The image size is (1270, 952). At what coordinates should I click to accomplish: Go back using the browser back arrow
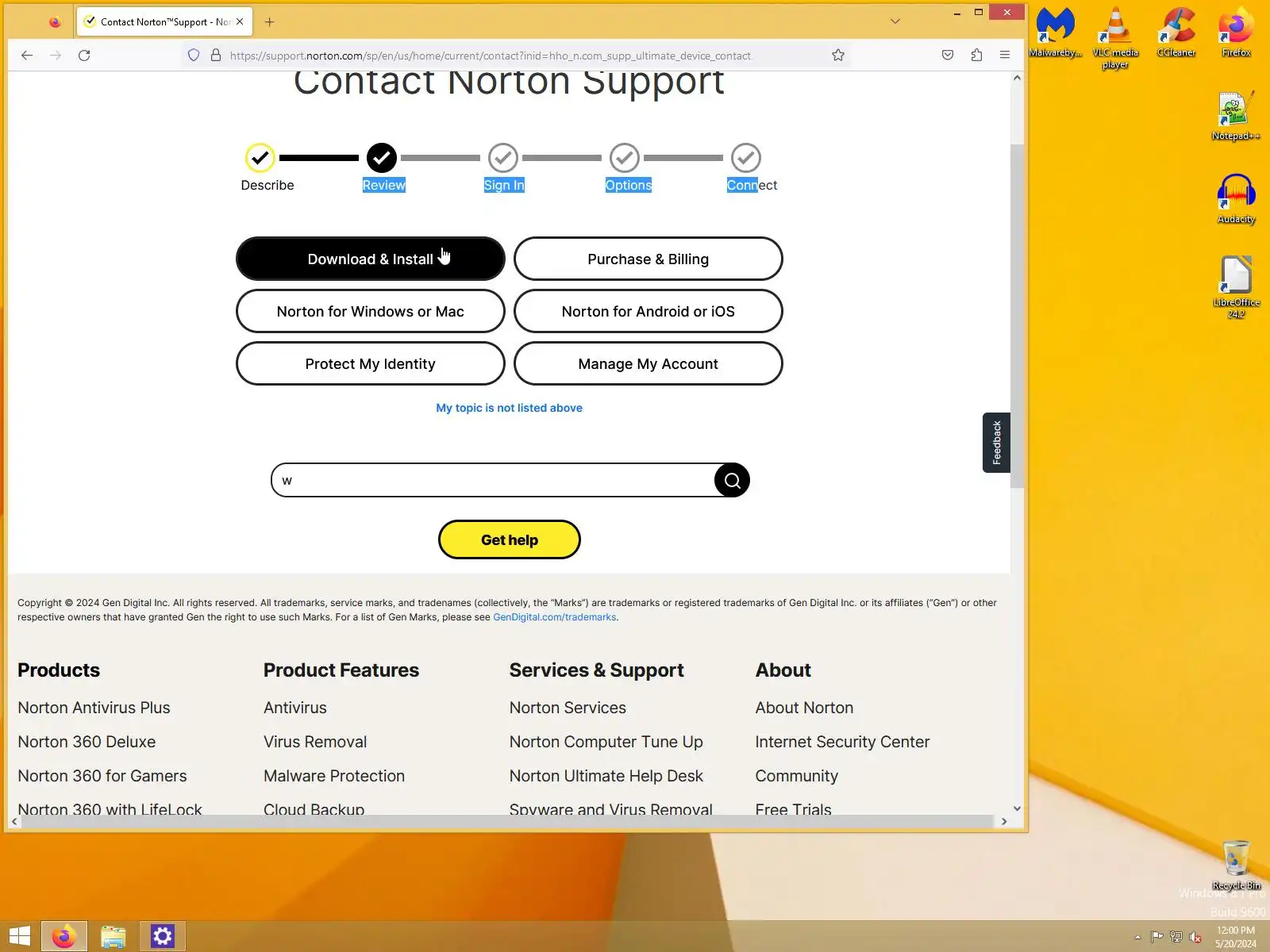[27, 56]
